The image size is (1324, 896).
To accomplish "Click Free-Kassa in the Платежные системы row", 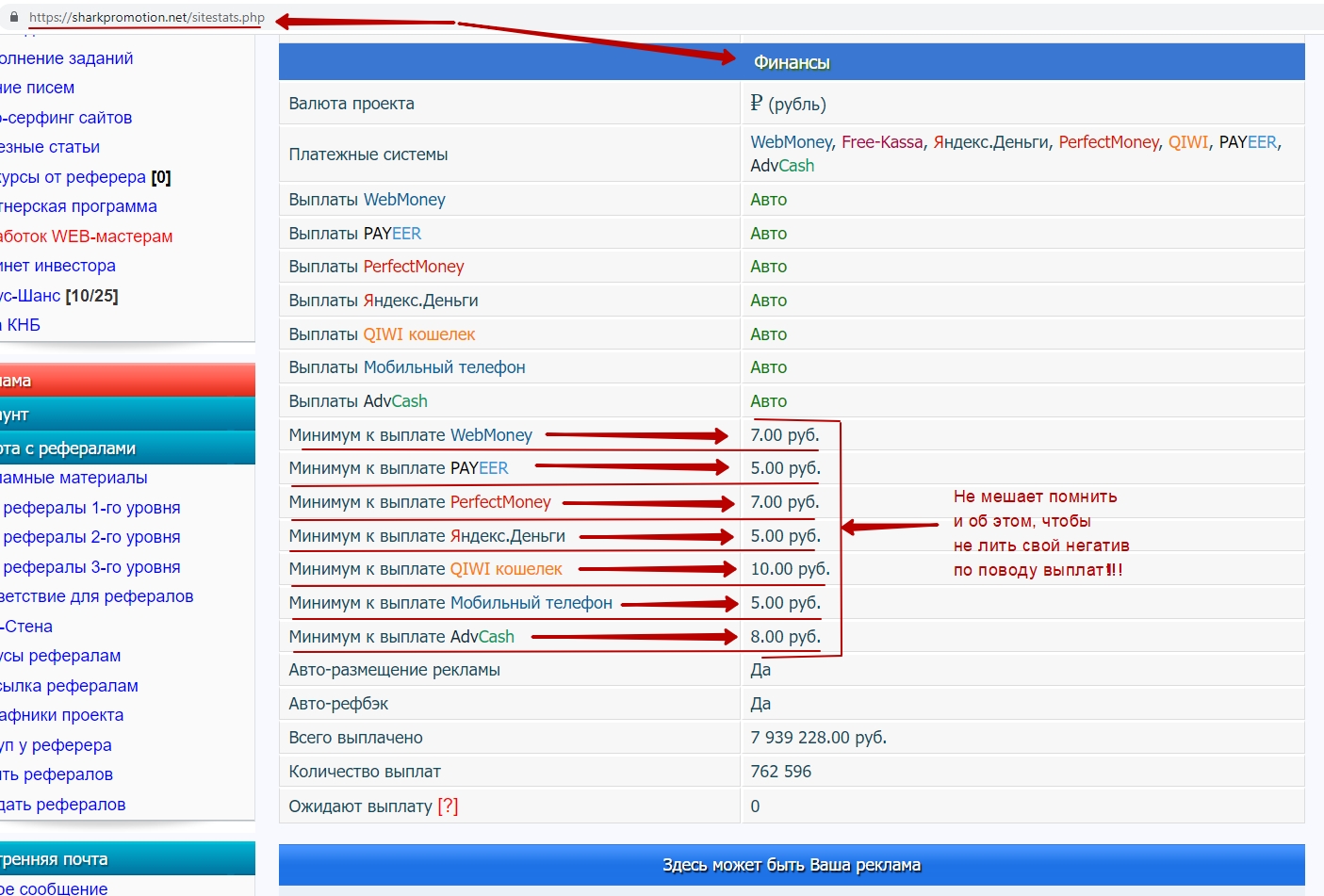I will point(881,142).
